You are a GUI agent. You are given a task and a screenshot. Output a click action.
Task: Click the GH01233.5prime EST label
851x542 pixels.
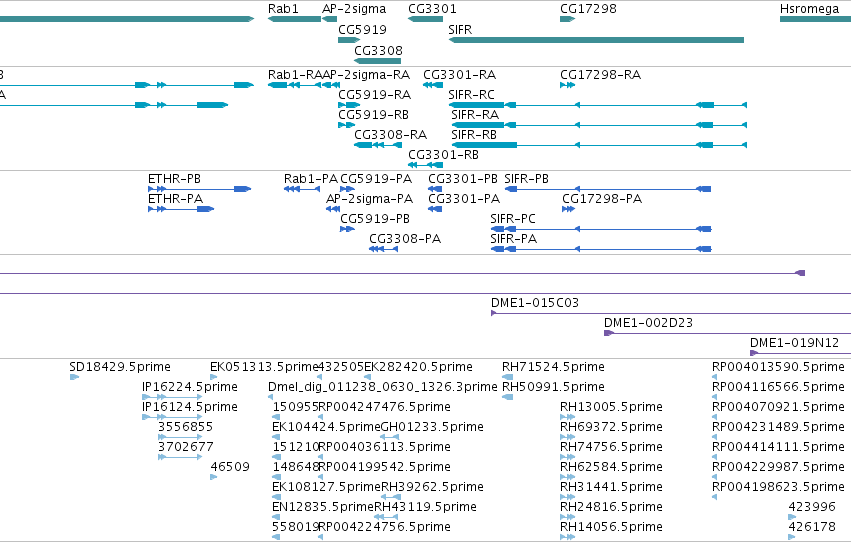click(x=432, y=428)
